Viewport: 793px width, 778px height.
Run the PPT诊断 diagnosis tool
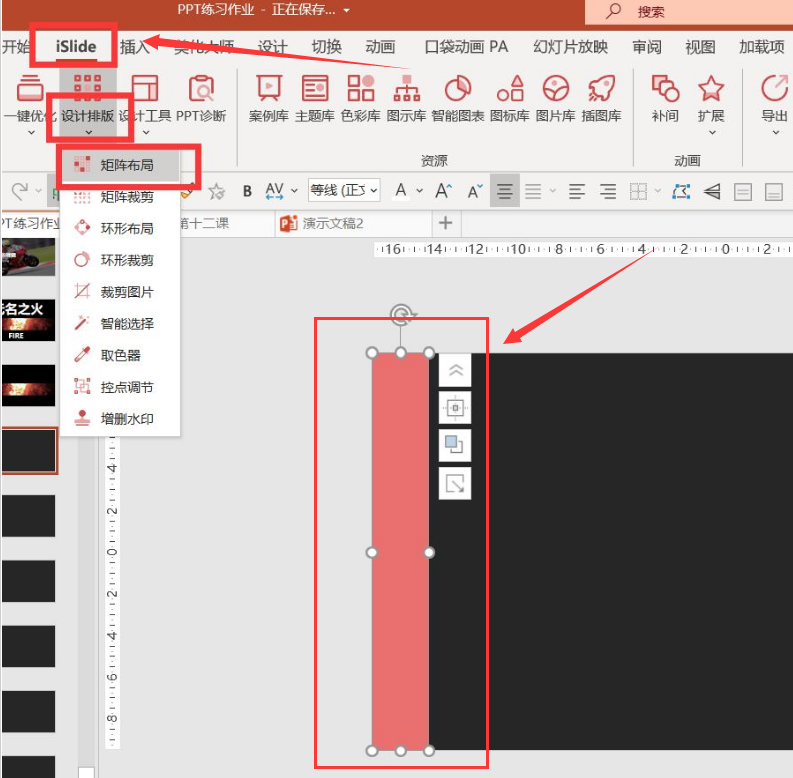point(201,99)
